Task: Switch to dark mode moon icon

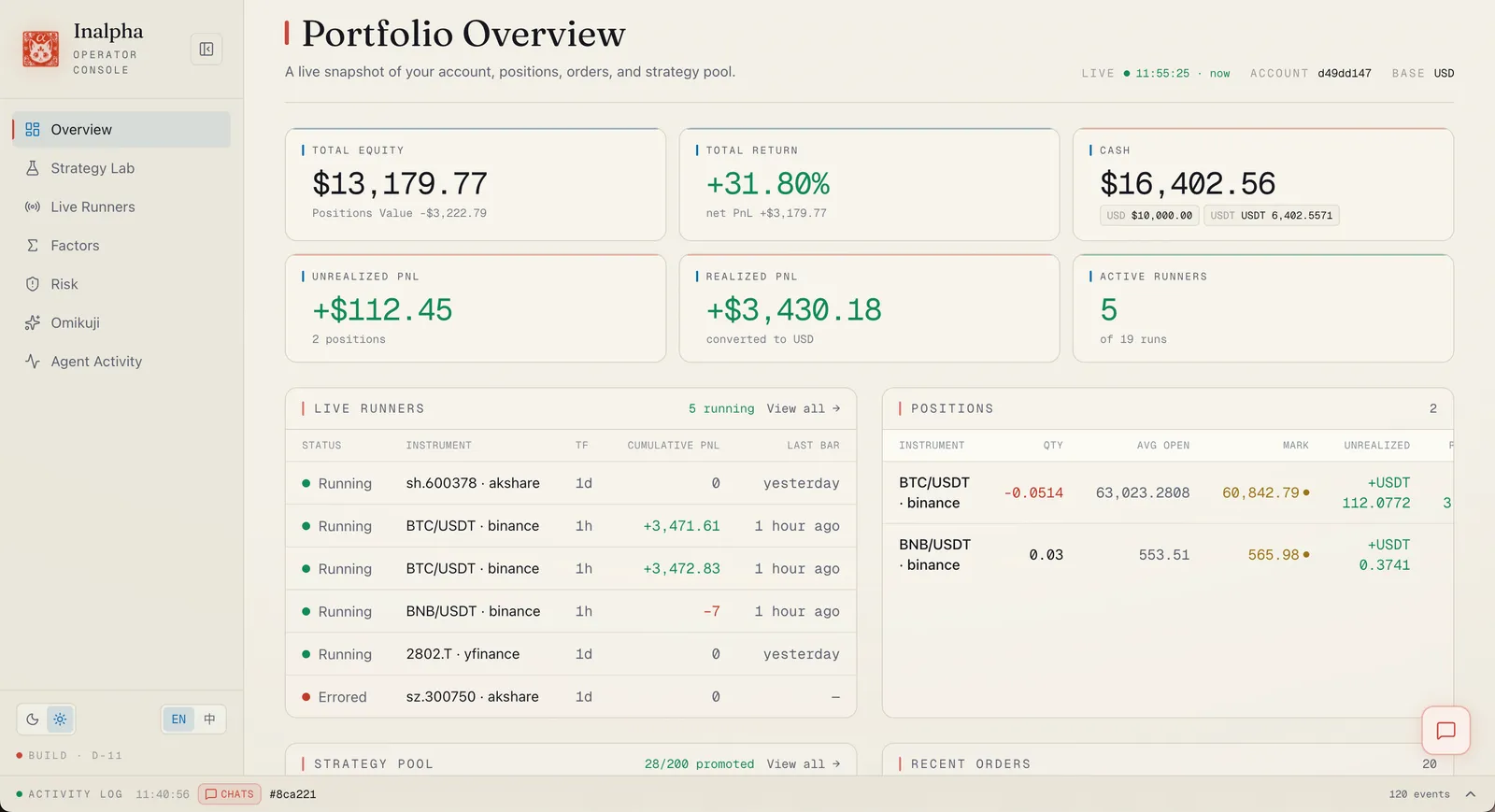Action: [x=33, y=719]
